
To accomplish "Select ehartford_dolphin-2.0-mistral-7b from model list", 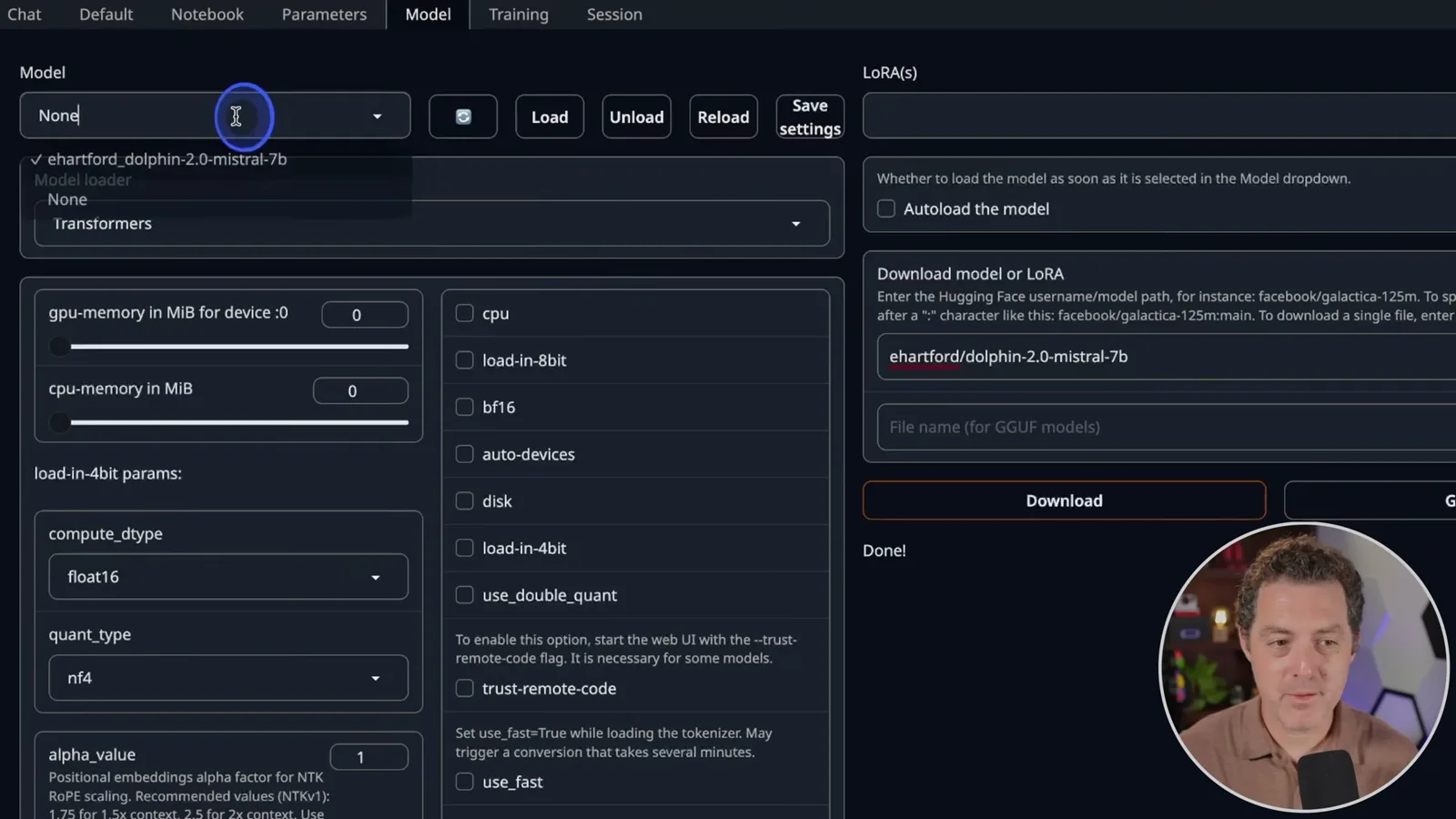I will pyautogui.click(x=167, y=159).
